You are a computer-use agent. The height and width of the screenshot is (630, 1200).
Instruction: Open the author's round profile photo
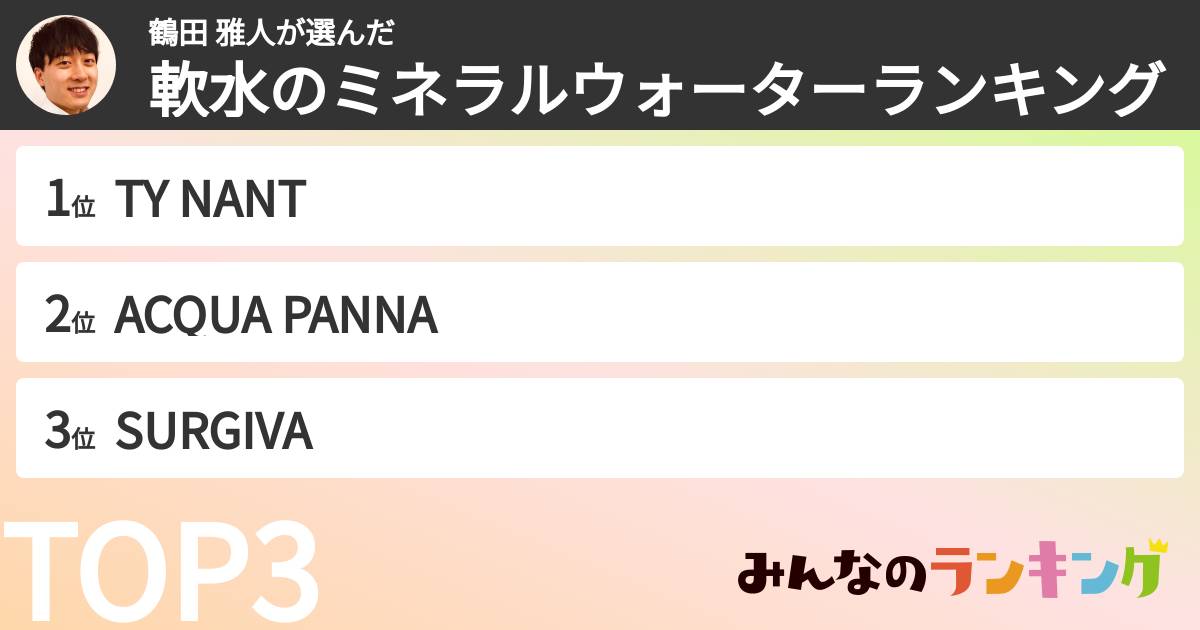point(67,65)
